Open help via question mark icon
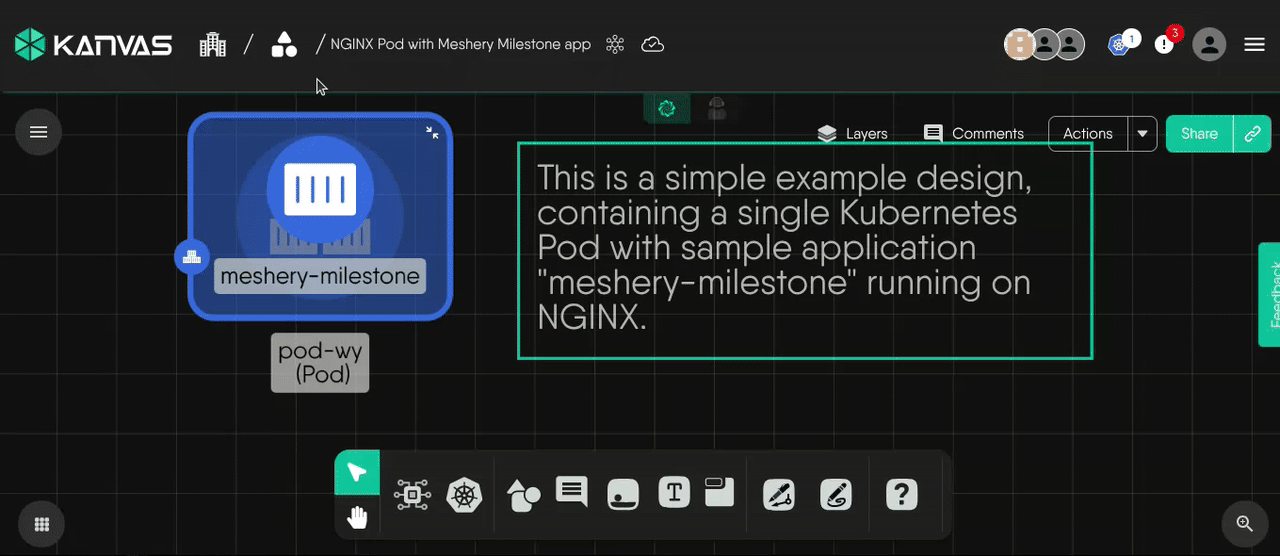Viewport: 1280px width, 556px height. [901, 495]
